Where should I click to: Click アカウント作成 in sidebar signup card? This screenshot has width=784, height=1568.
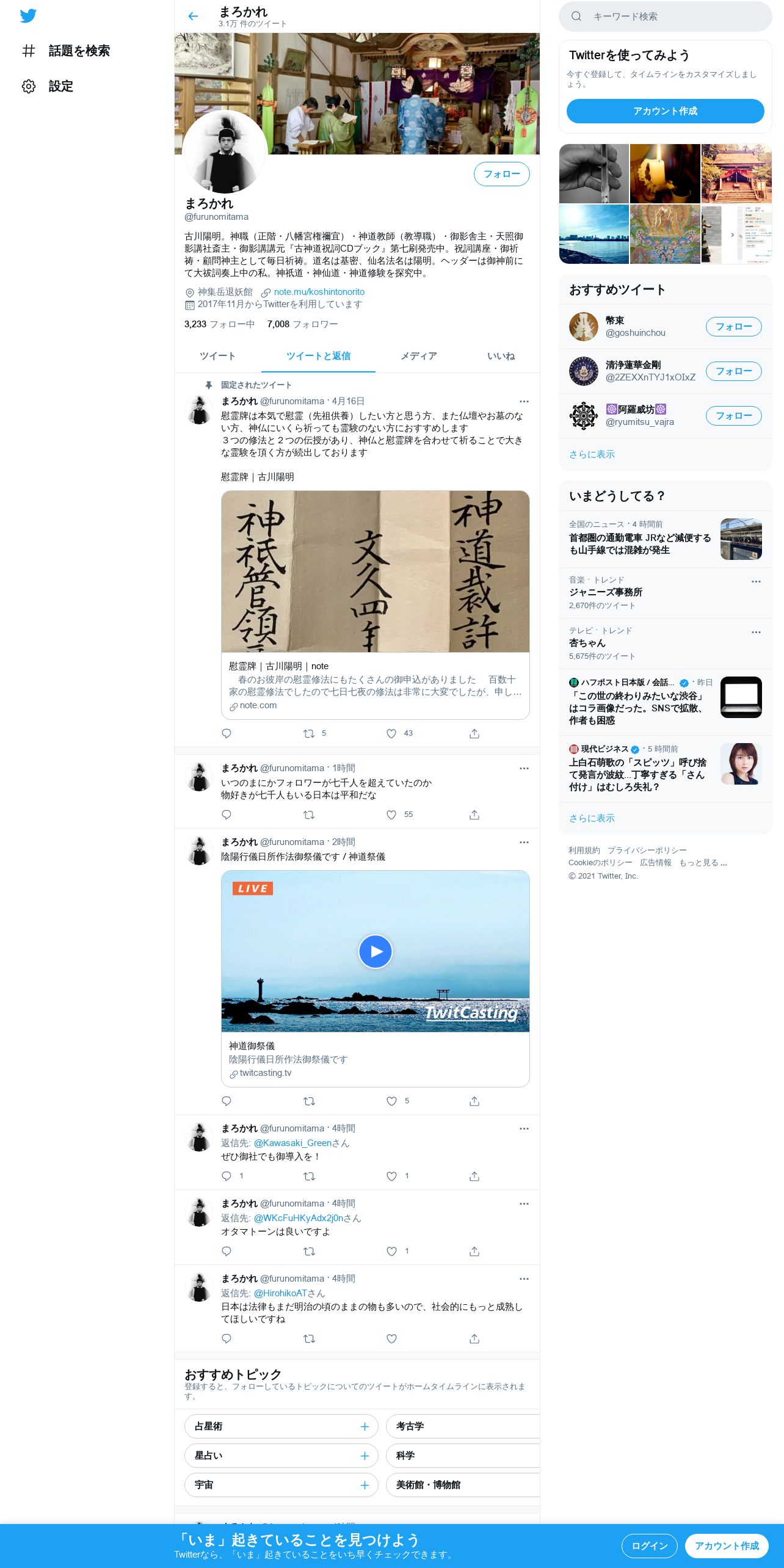(x=665, y=111)
